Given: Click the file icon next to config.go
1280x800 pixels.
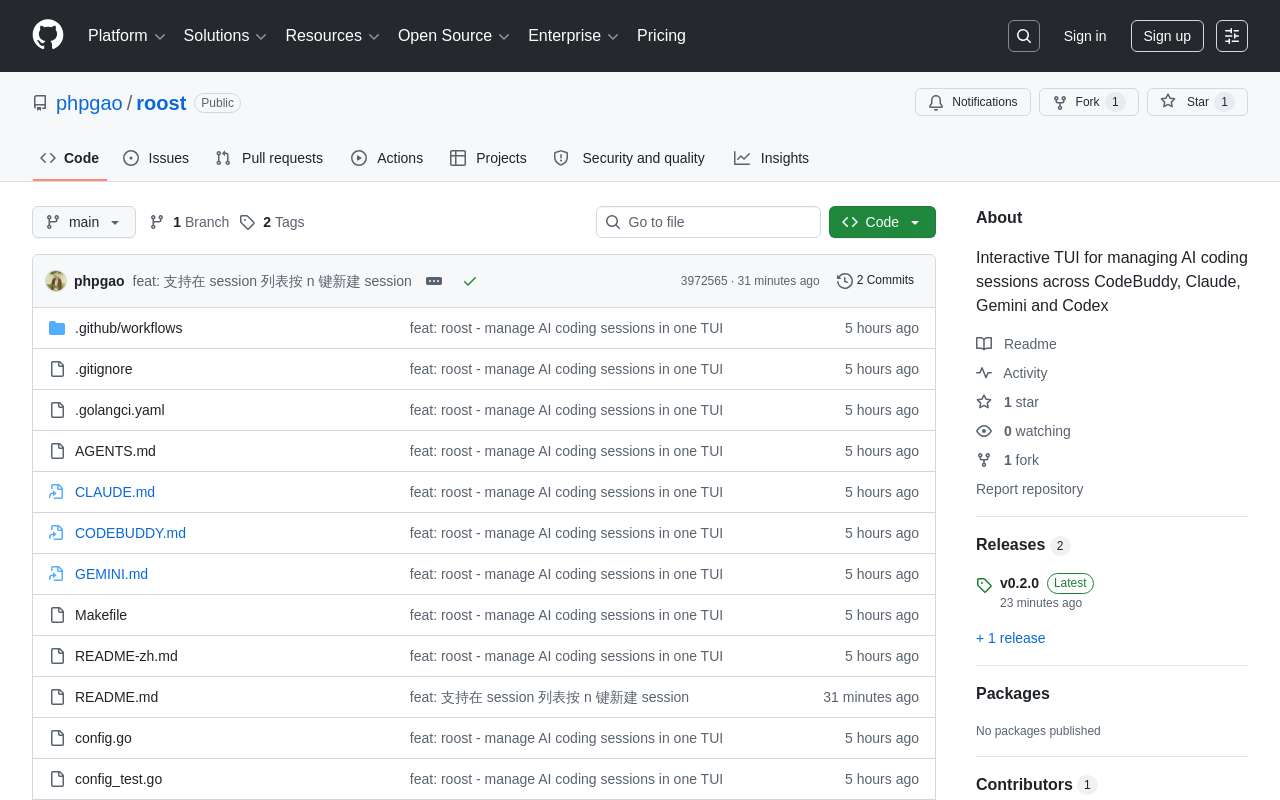Looking at the screenshot, I should tap(57, 738).
